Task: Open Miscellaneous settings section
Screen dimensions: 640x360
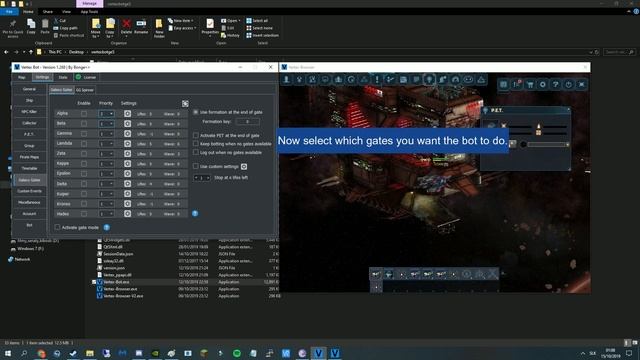Action: coord(29,202)
